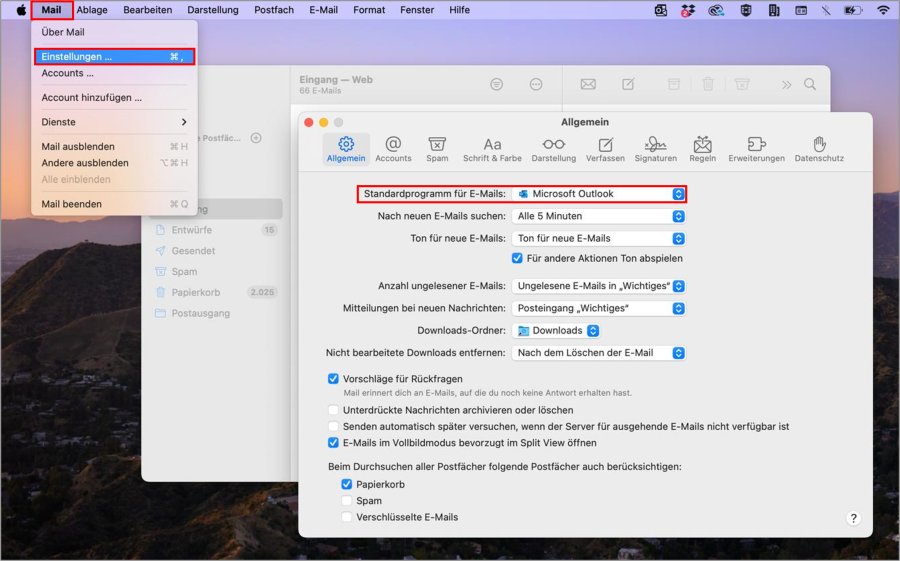Click the Bluetooth icon in menu bar

click(x=826, y=10)
